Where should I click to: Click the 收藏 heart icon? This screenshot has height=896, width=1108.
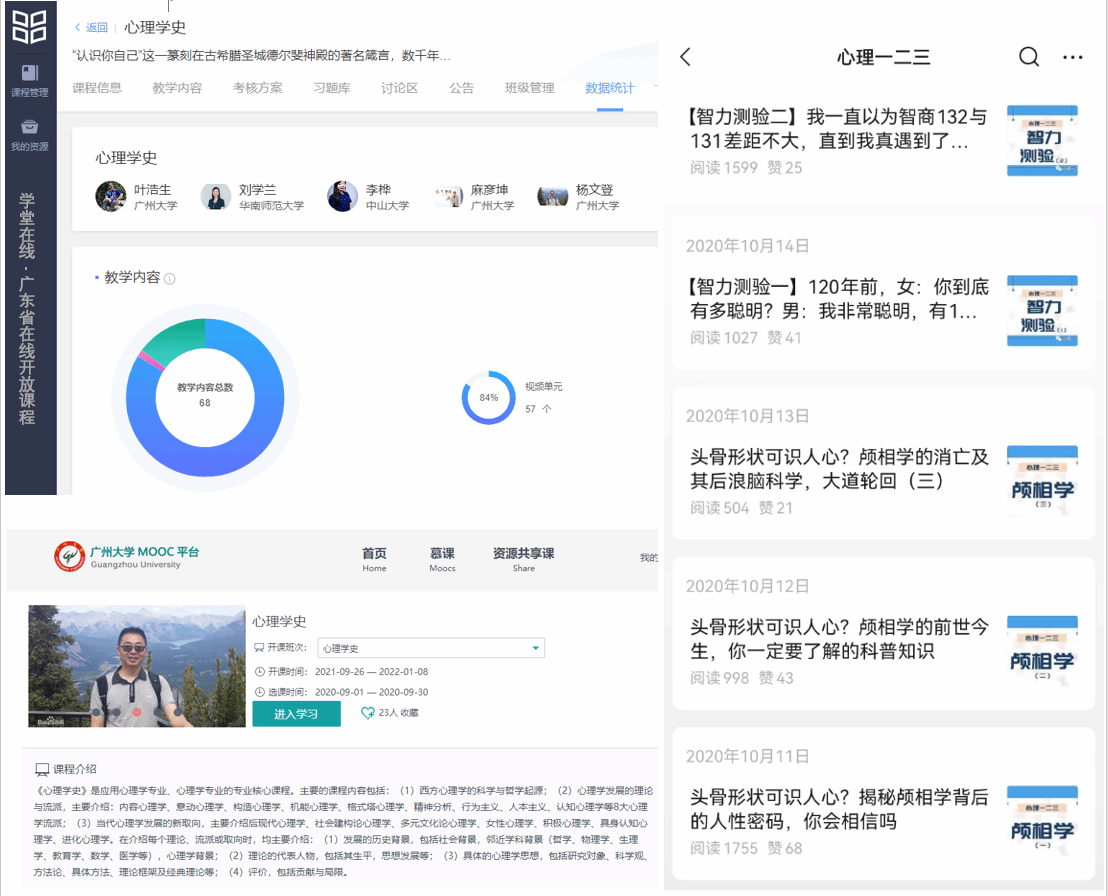(x=368, y=713)
